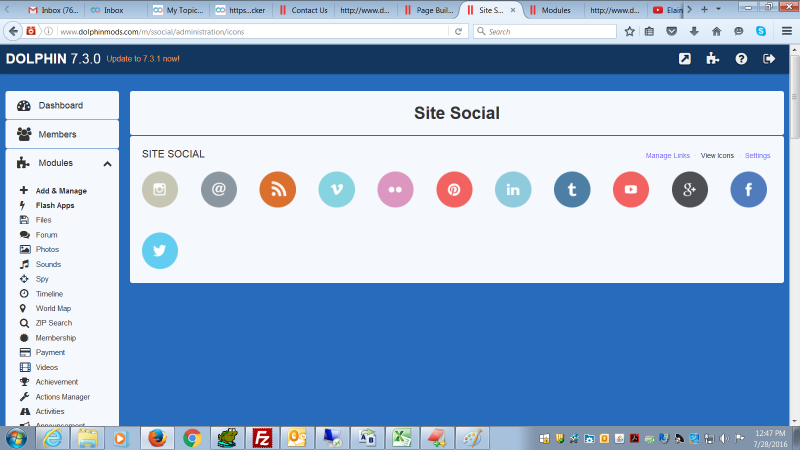The image size is (800, 450).
Task: Click Settings link in Site Social
Action: 757,156
